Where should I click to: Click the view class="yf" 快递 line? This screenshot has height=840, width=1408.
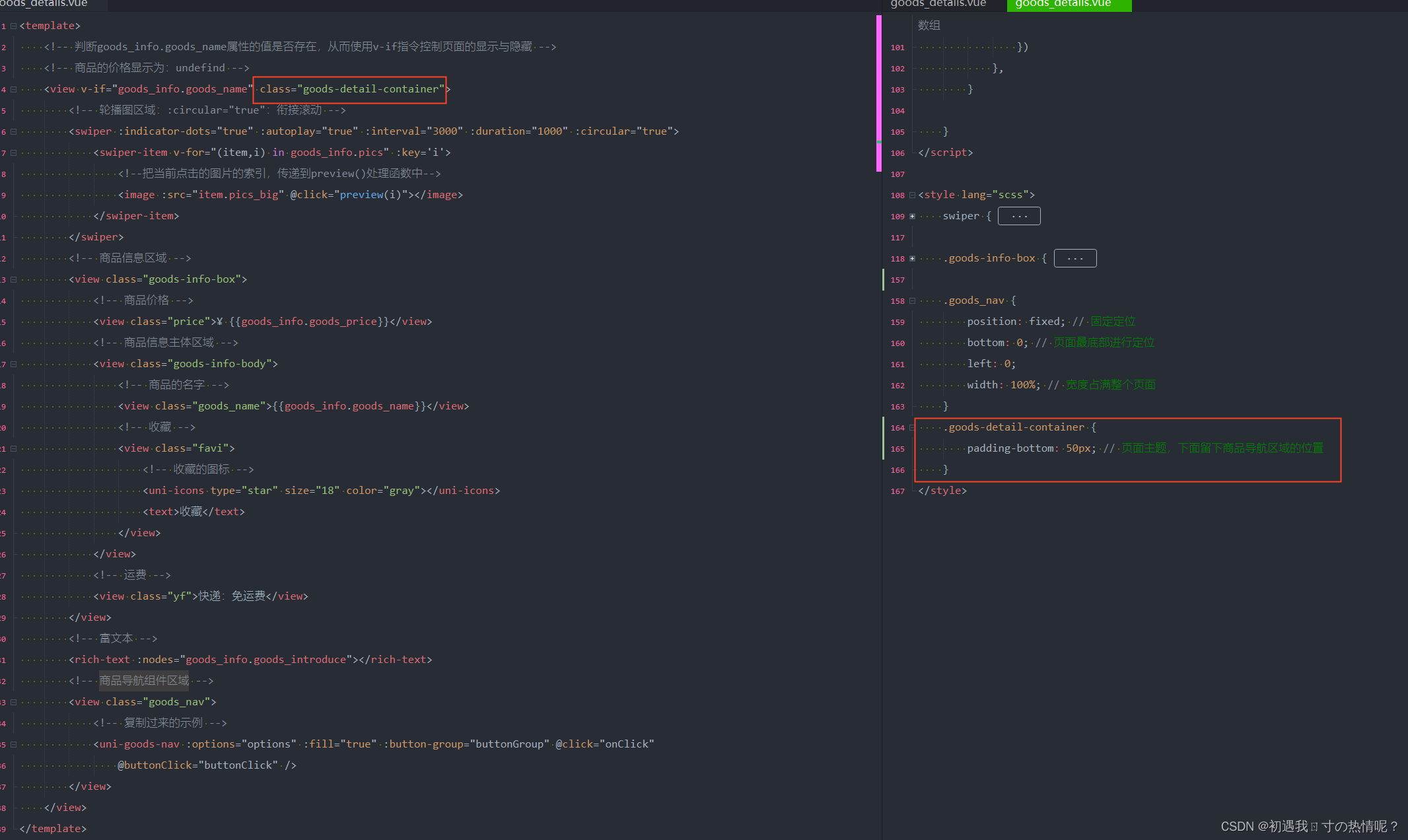201,596
